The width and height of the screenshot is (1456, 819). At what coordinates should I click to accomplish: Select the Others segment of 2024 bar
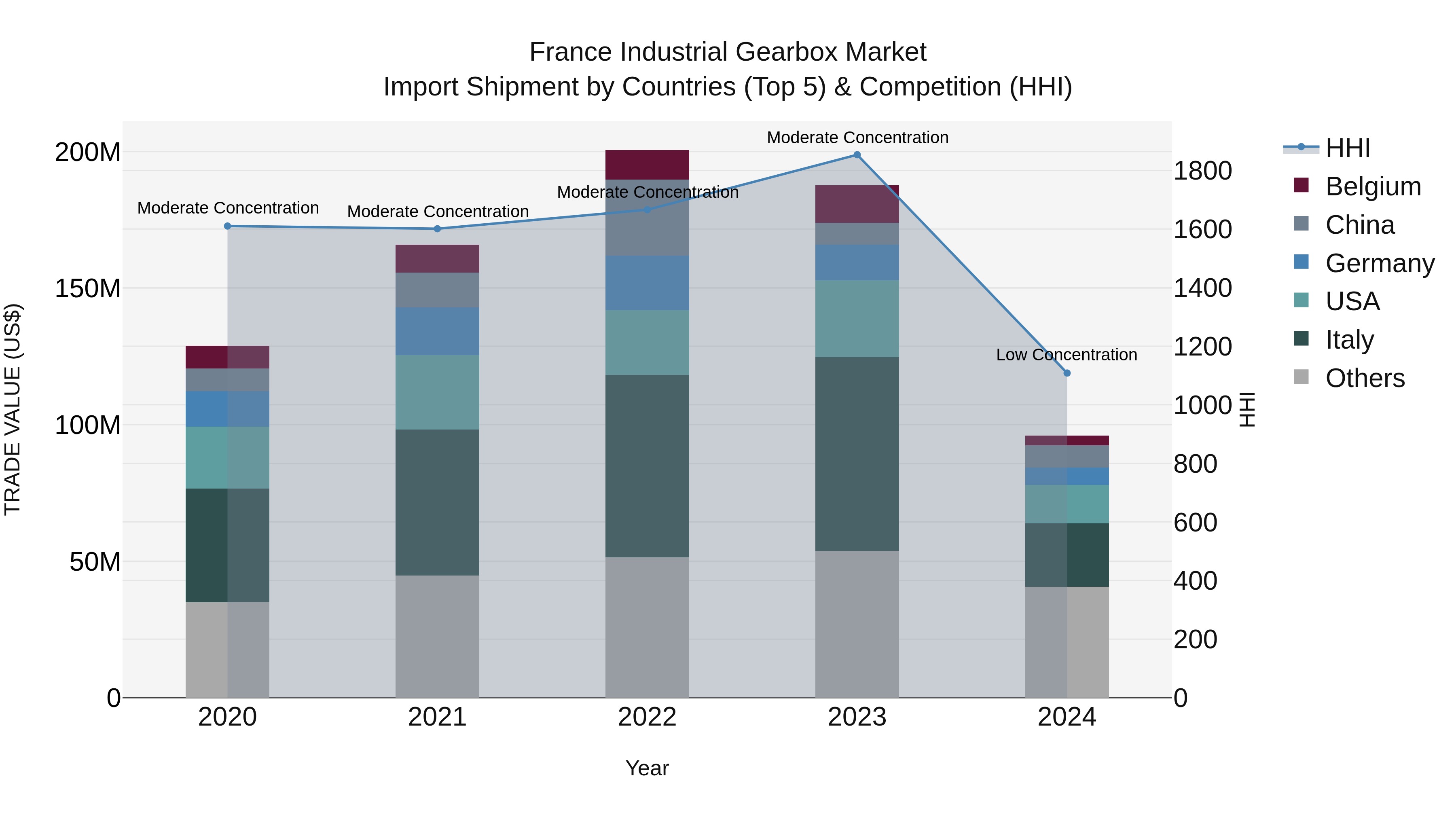[1067, 642]
